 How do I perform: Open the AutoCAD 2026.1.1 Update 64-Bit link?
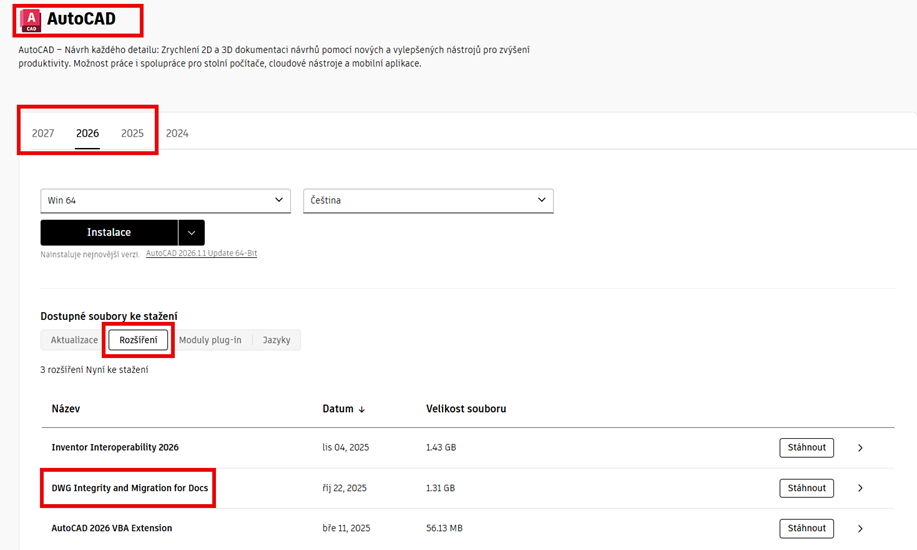pos(201,253)
